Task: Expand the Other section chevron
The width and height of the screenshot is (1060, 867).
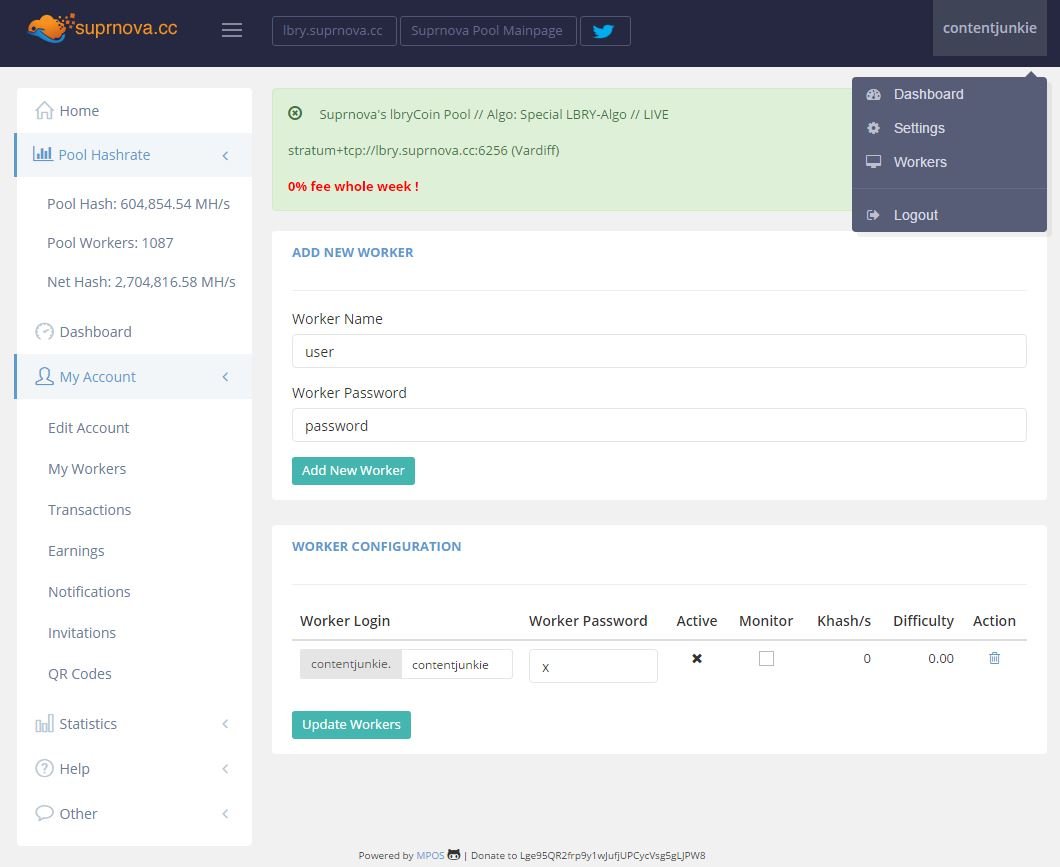Action: pos(226,813)
